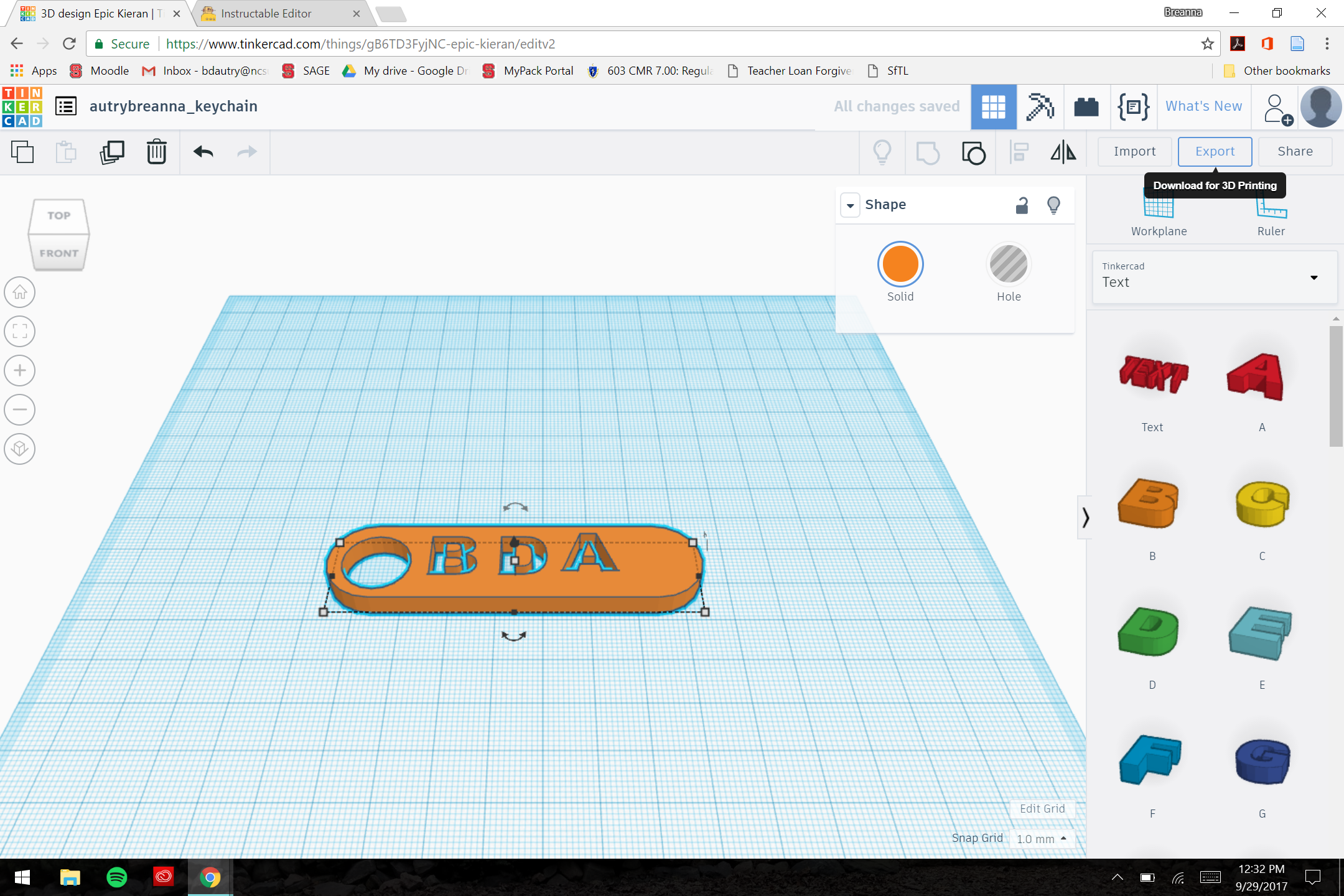Click the Export button

point(1214,151)
